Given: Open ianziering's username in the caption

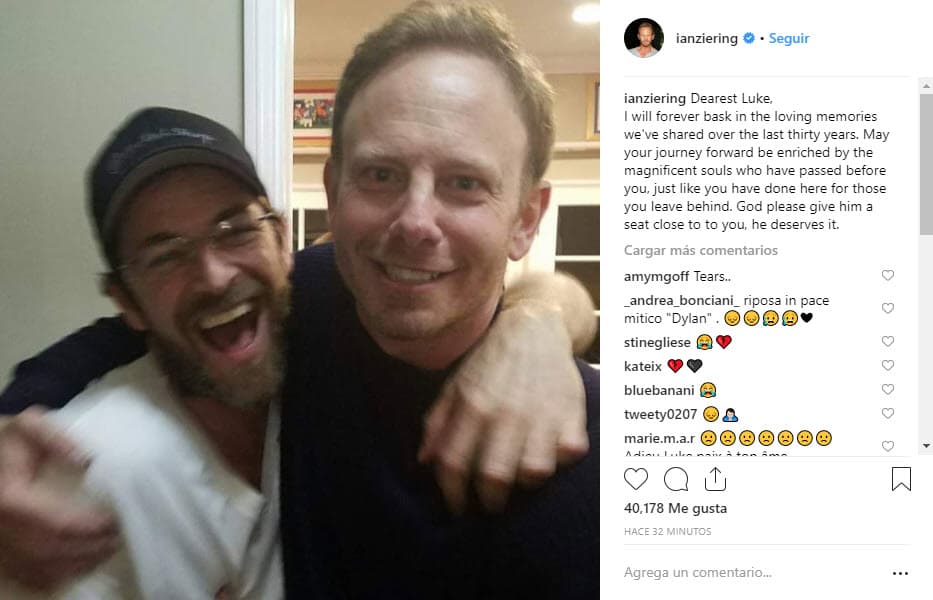Looking at the screenshot, I should click(x=654, y=98).
